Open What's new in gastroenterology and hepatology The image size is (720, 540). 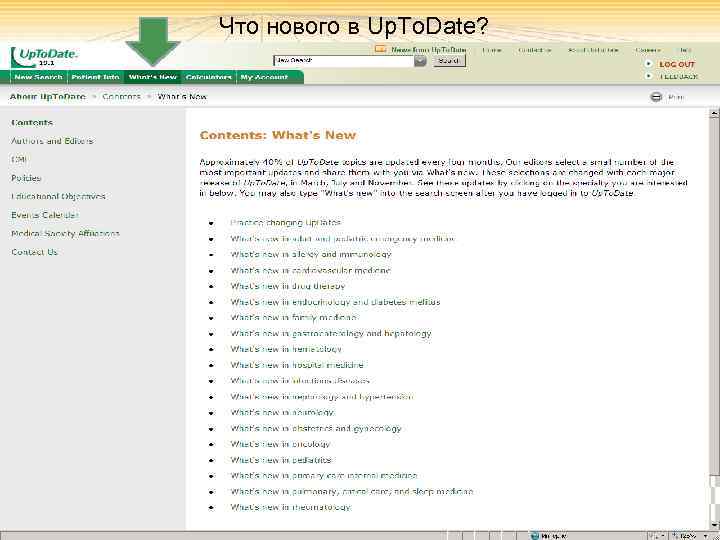(x=331, y=334)
